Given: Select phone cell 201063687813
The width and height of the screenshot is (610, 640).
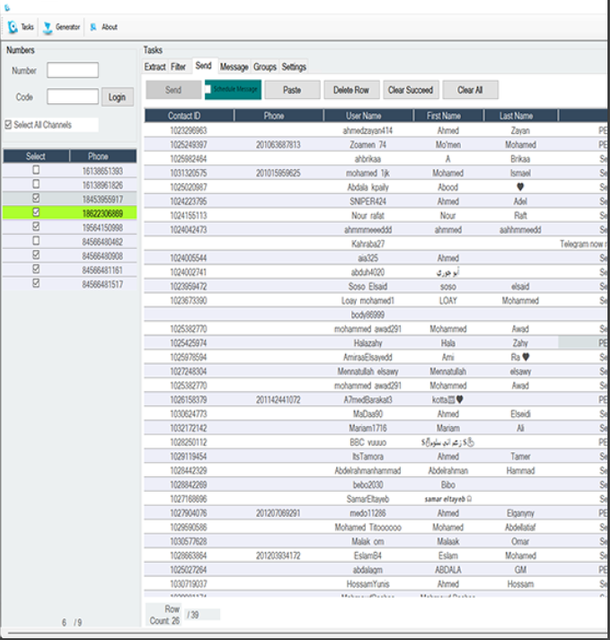Looking at the screenshot, I should click(x=278, y=145).
